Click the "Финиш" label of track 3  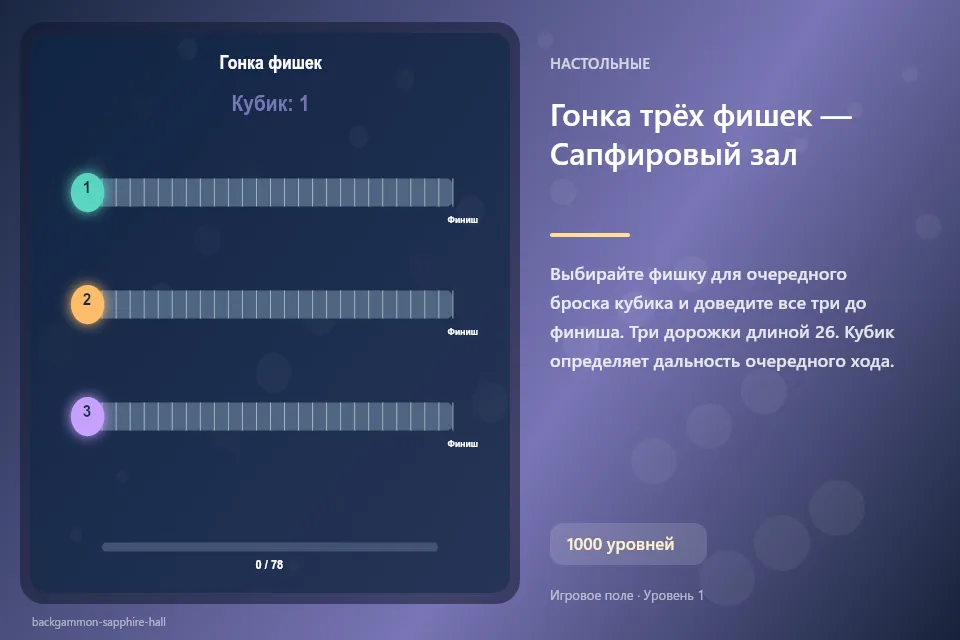tap(462, 444)
